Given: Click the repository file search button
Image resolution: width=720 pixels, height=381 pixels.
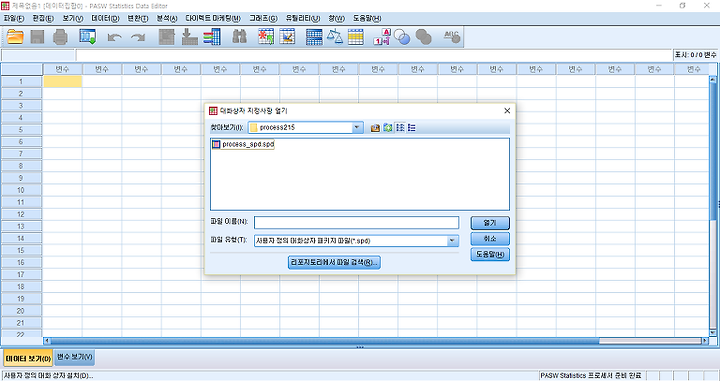Looking at the screenshot, I should click(x=334, y=263).
